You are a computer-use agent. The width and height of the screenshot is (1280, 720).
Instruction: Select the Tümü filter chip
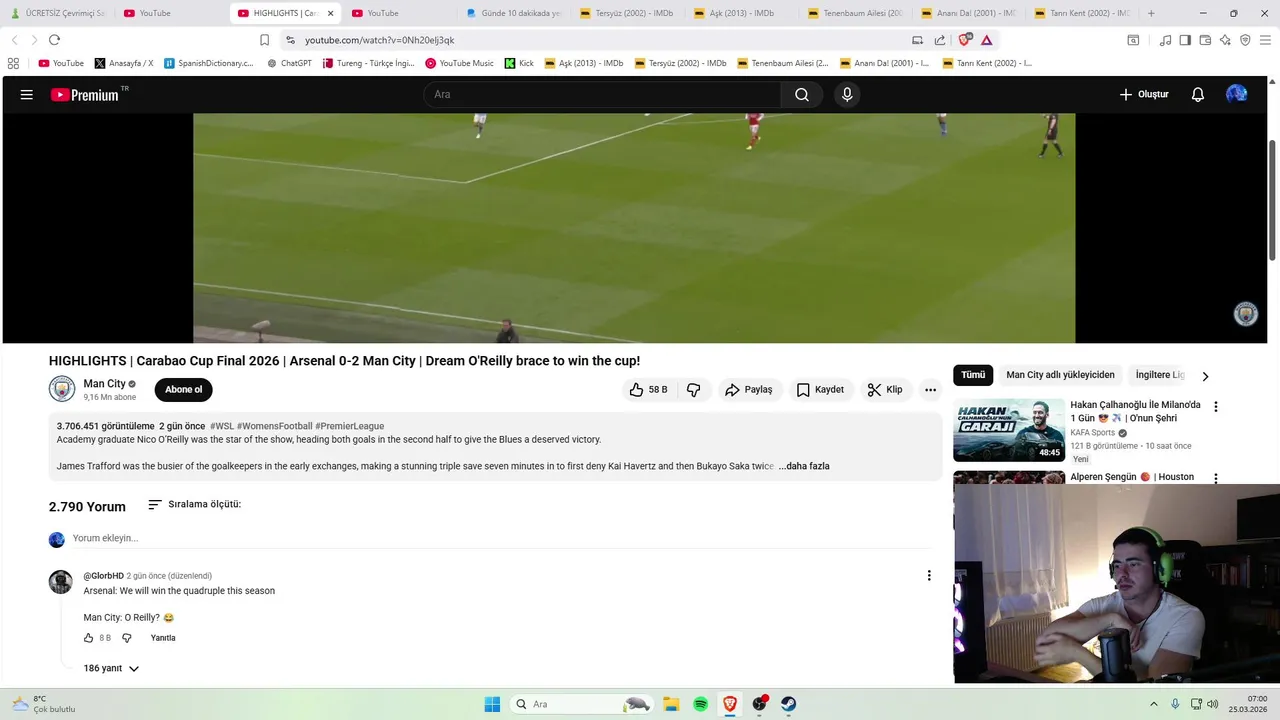(x=973, y=375)
